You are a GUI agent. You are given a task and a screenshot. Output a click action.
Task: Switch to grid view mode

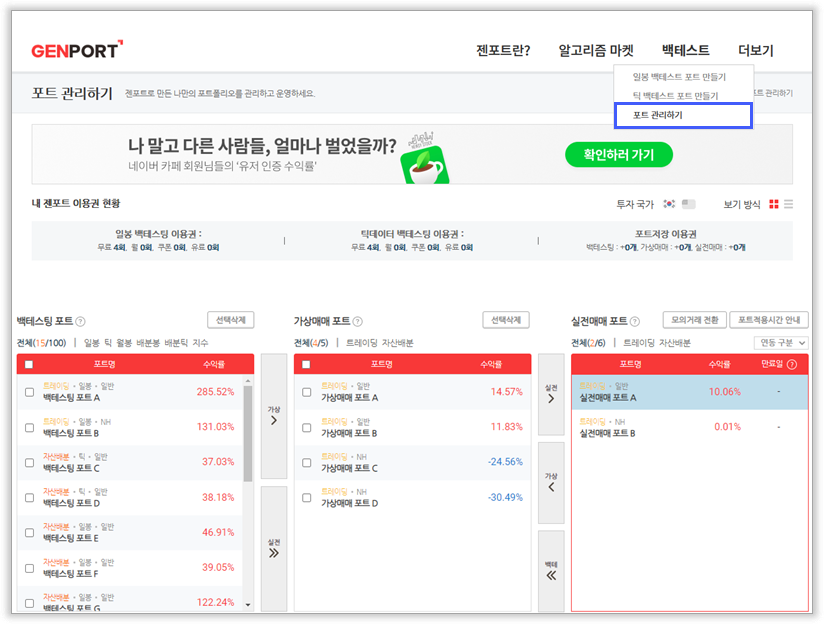pos(773,204)
